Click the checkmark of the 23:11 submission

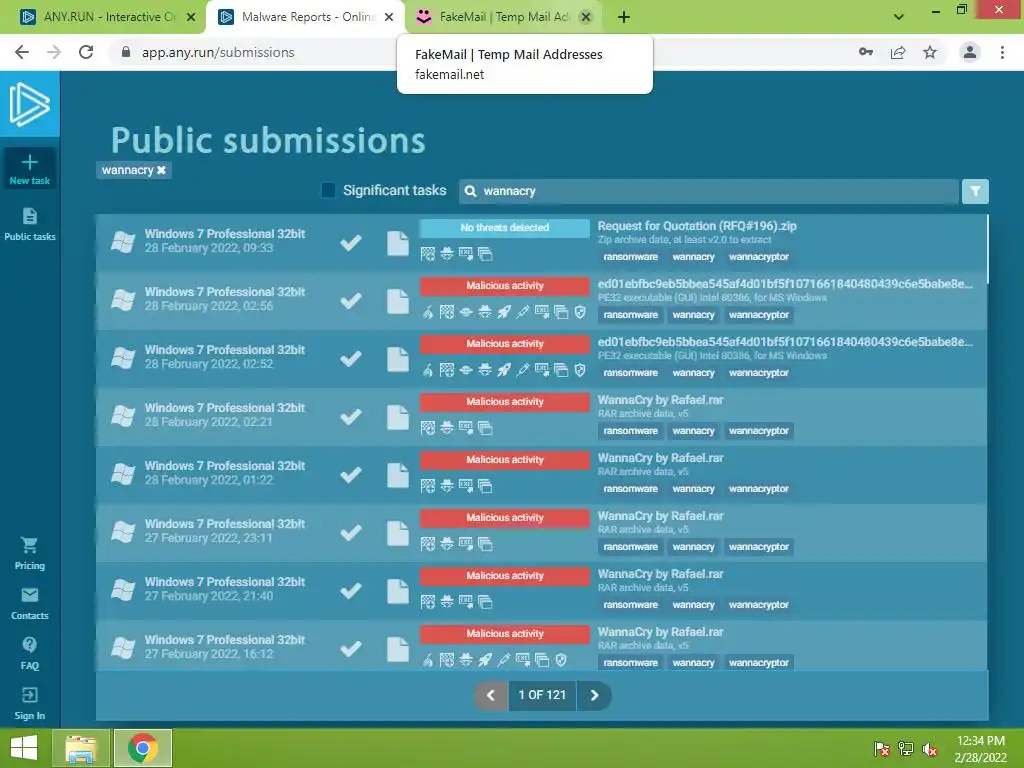351,532
